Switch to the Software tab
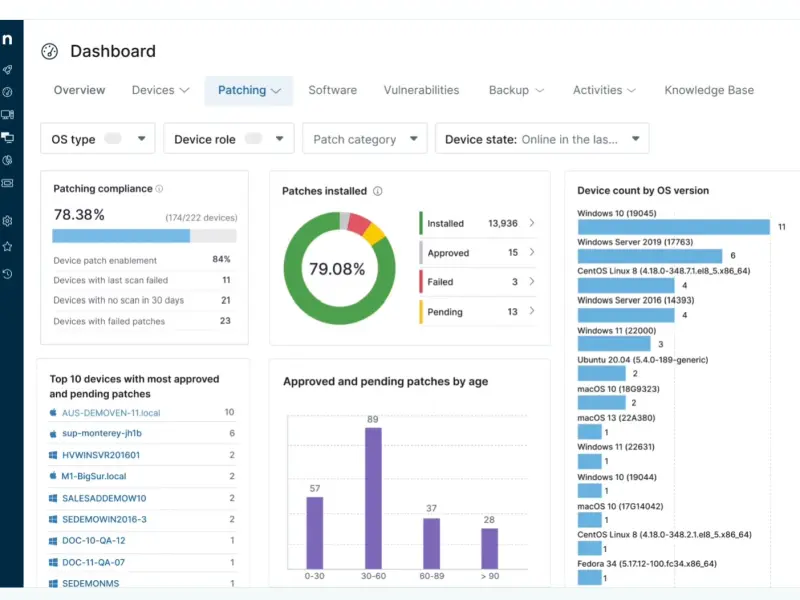The image size is (800, 600). click(x=332, y=90)
